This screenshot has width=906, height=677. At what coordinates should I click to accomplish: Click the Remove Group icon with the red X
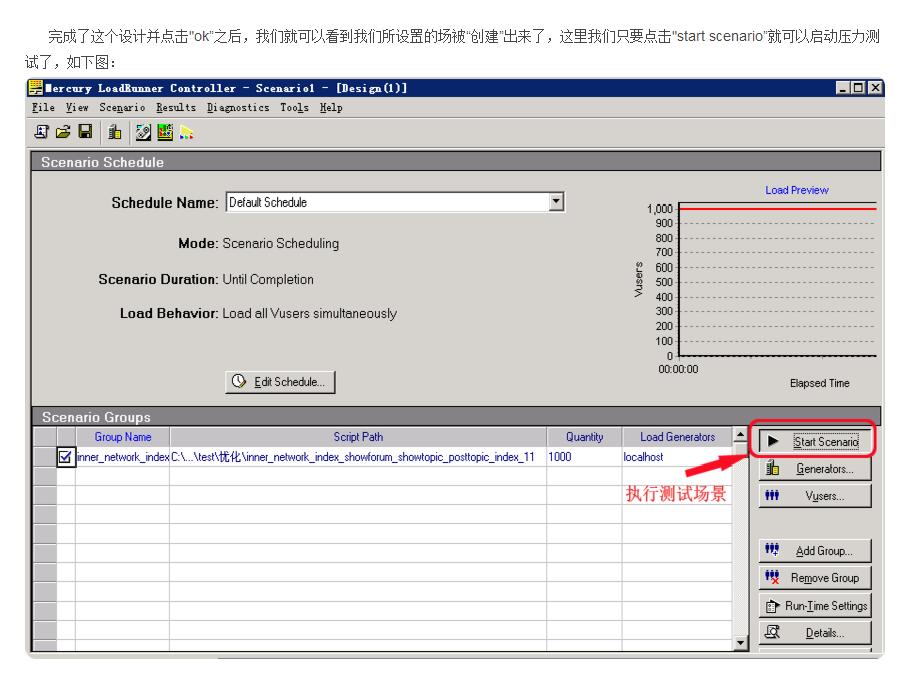coord(772,576)
